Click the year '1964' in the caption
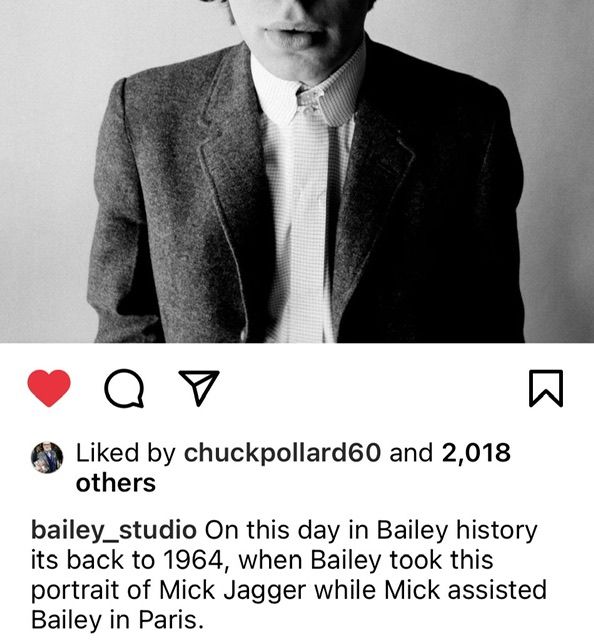Image resolution: width=594 pixels, height=640 pixels. (x=194, y=560)
